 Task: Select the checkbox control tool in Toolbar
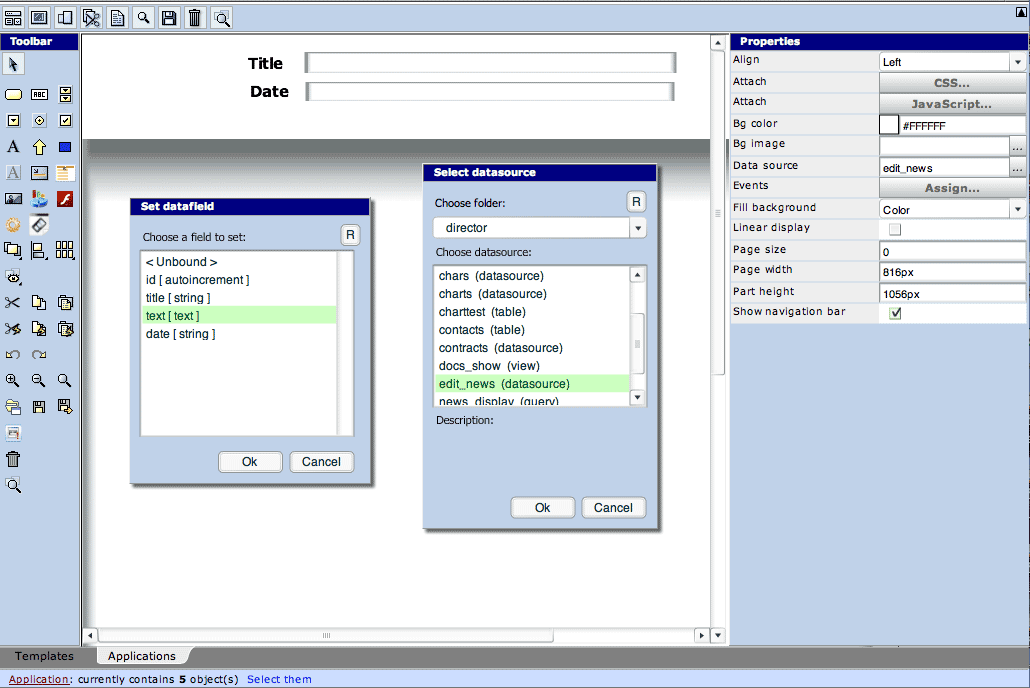(x=65, y=121)
